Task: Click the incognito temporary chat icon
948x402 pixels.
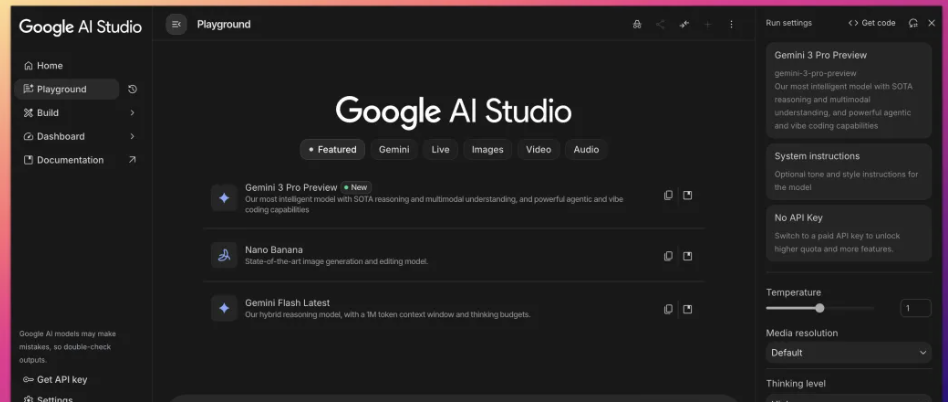Action: (x=637, y=24)
